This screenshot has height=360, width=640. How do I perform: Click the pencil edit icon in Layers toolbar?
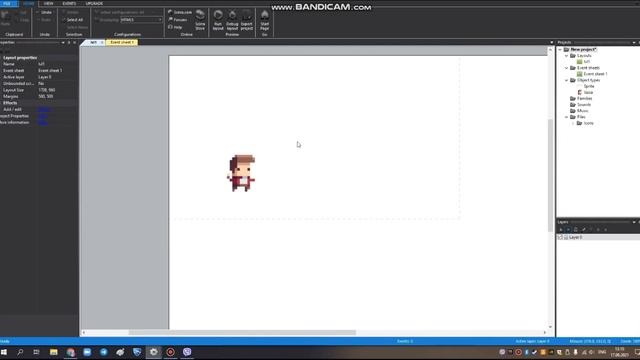tap(583, 230)
